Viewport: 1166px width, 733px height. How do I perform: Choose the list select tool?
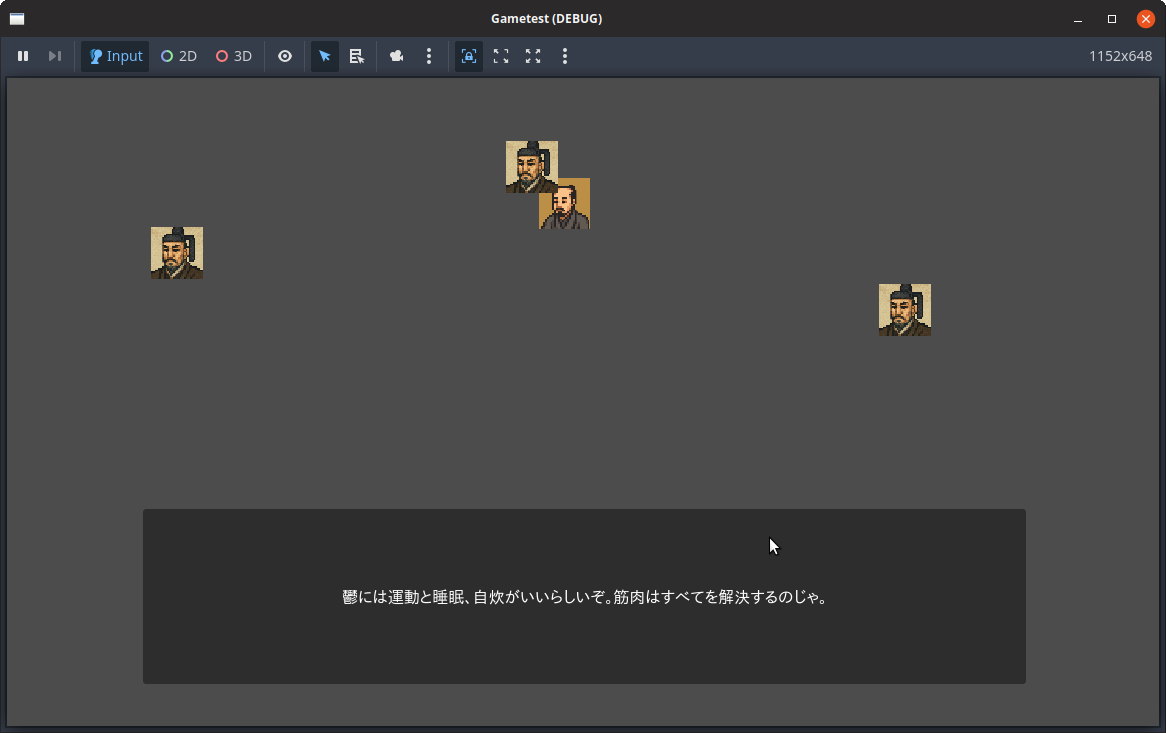(x=357, y=56)
